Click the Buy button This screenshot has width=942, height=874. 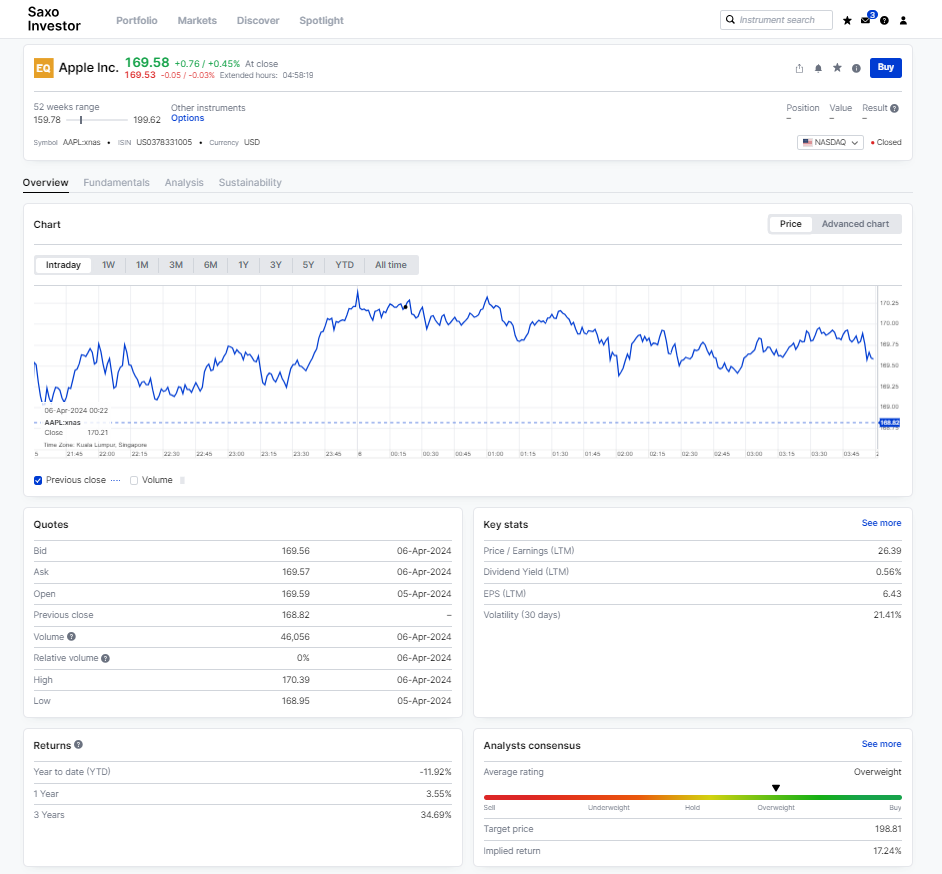tap(886, 67)
